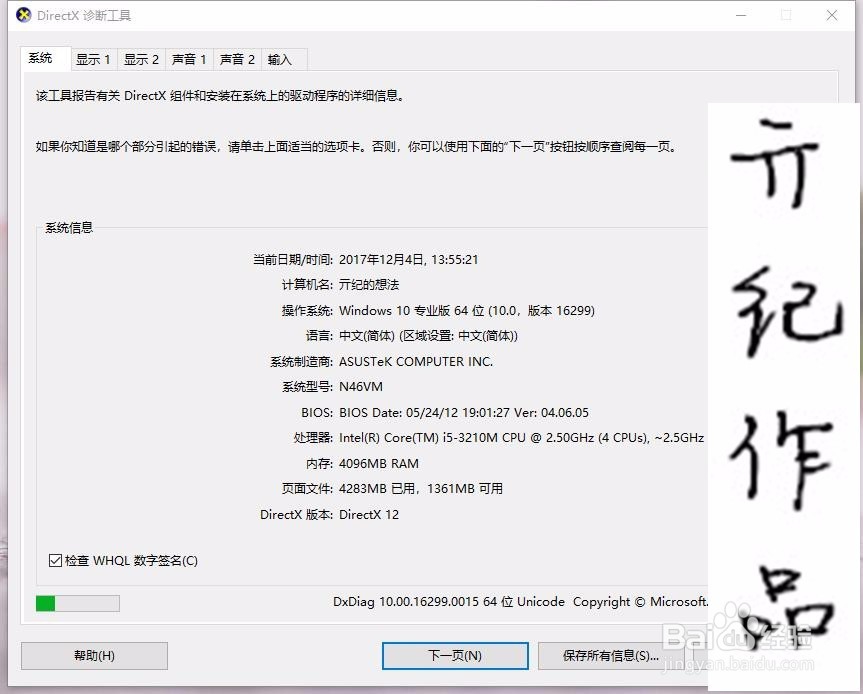Image resolution: width=863 pixels, height=694 pixels.
Task: Click the BIOS Date 05/24/12 value
Action: click(463, 413)
